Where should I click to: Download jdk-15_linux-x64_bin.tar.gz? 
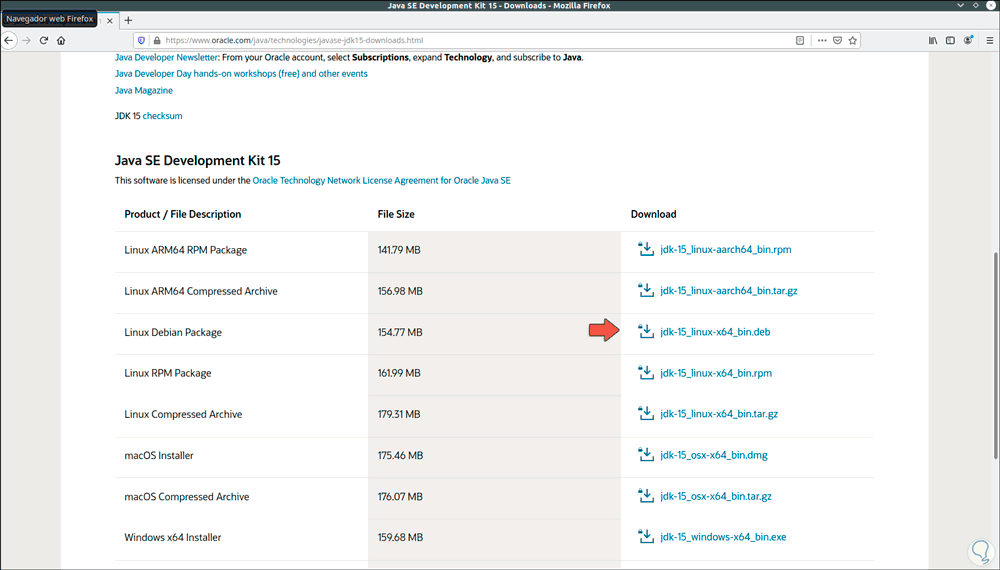[719, 414]
